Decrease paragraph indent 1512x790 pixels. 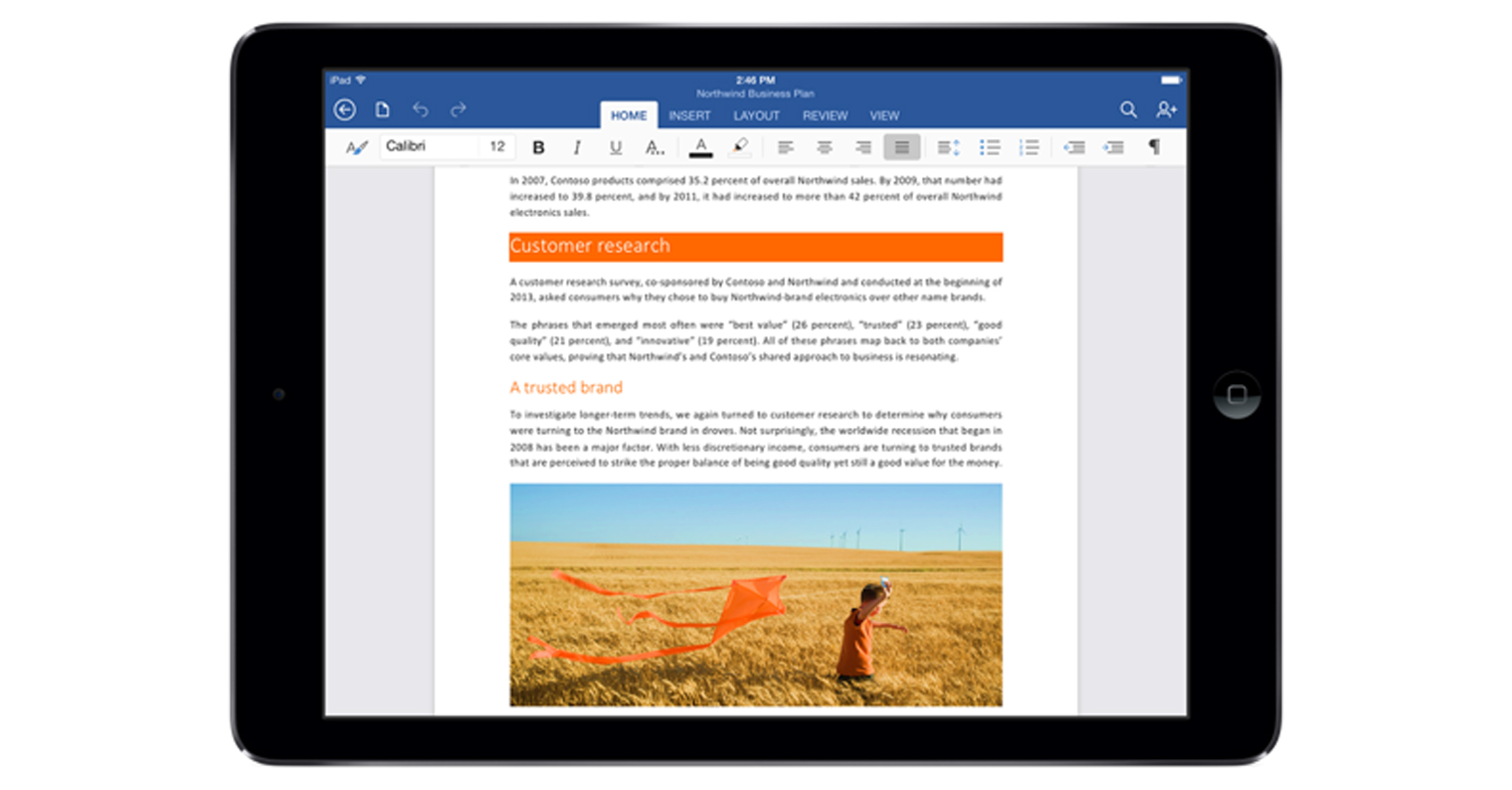[x=1074, y=147]
